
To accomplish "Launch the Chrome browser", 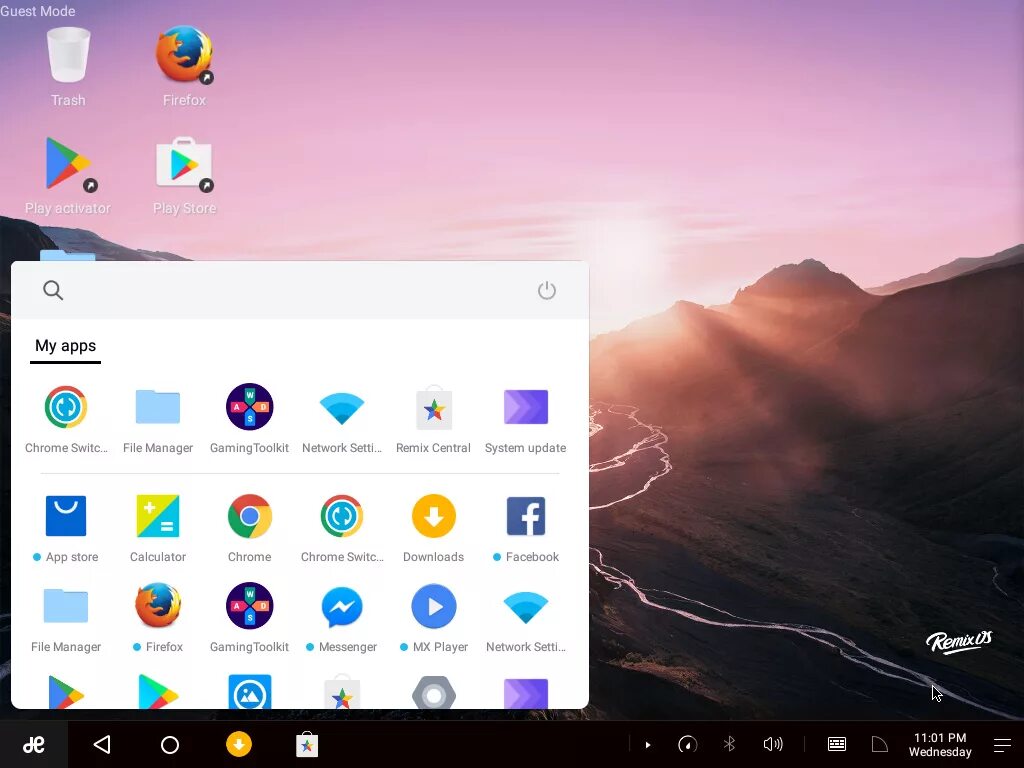I will 249,528.
